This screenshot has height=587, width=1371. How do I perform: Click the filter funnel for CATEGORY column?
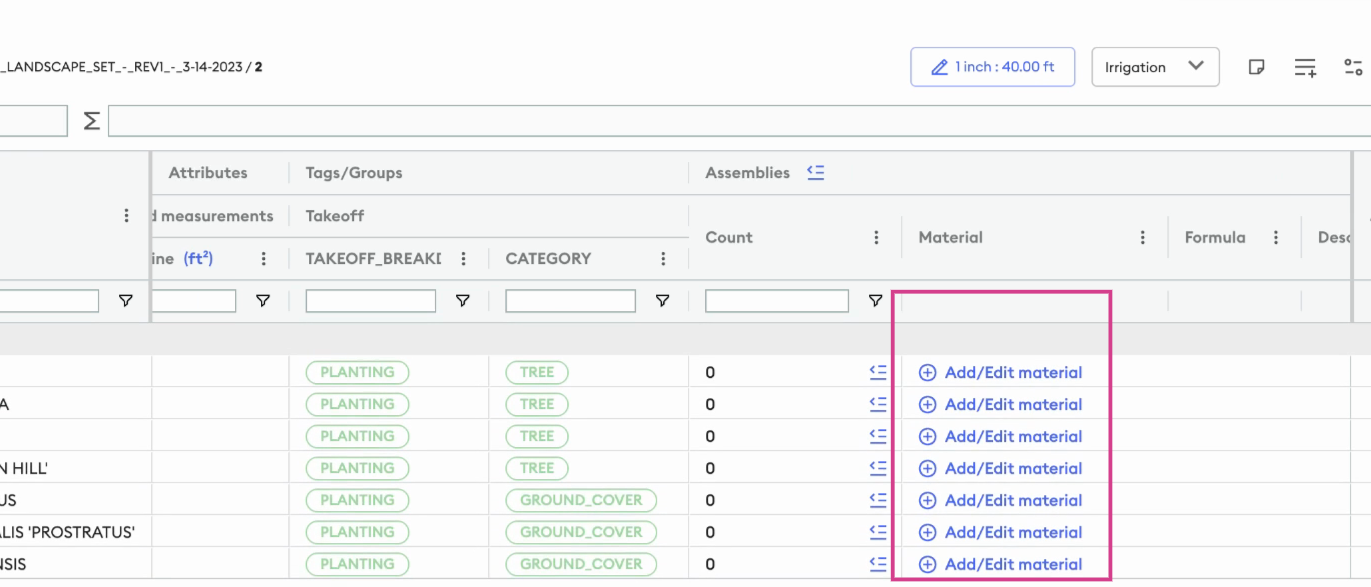(x=662, y=300)
